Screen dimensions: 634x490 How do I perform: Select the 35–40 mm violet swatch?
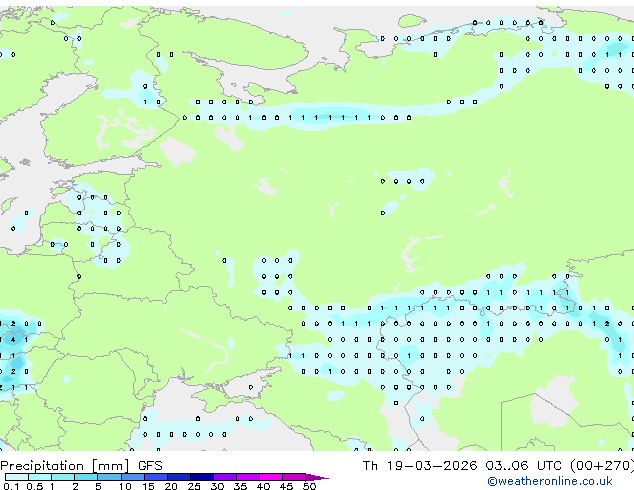pos(248,477)
